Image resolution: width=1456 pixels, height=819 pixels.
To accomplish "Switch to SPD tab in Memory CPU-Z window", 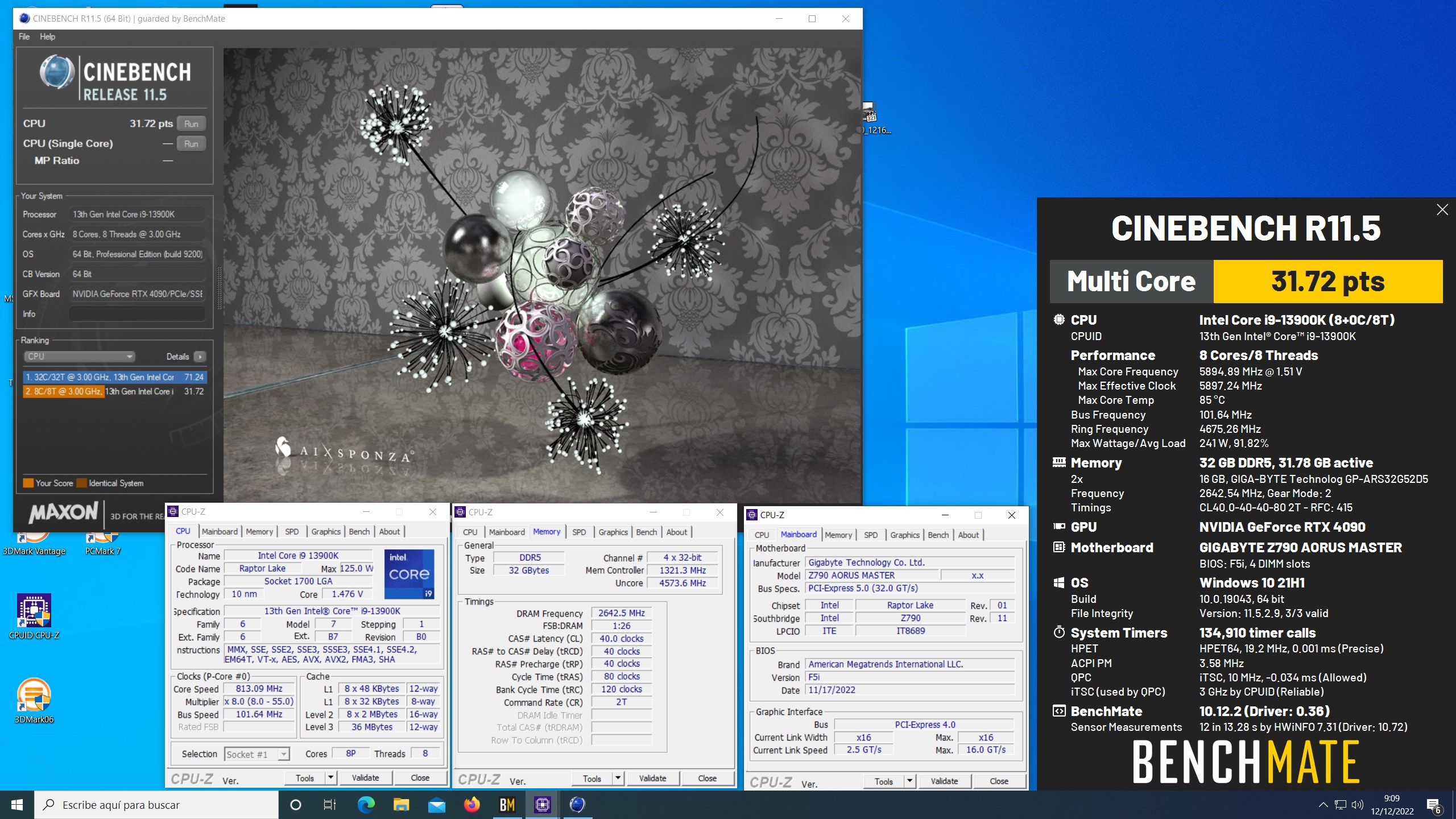I will 579,532.
